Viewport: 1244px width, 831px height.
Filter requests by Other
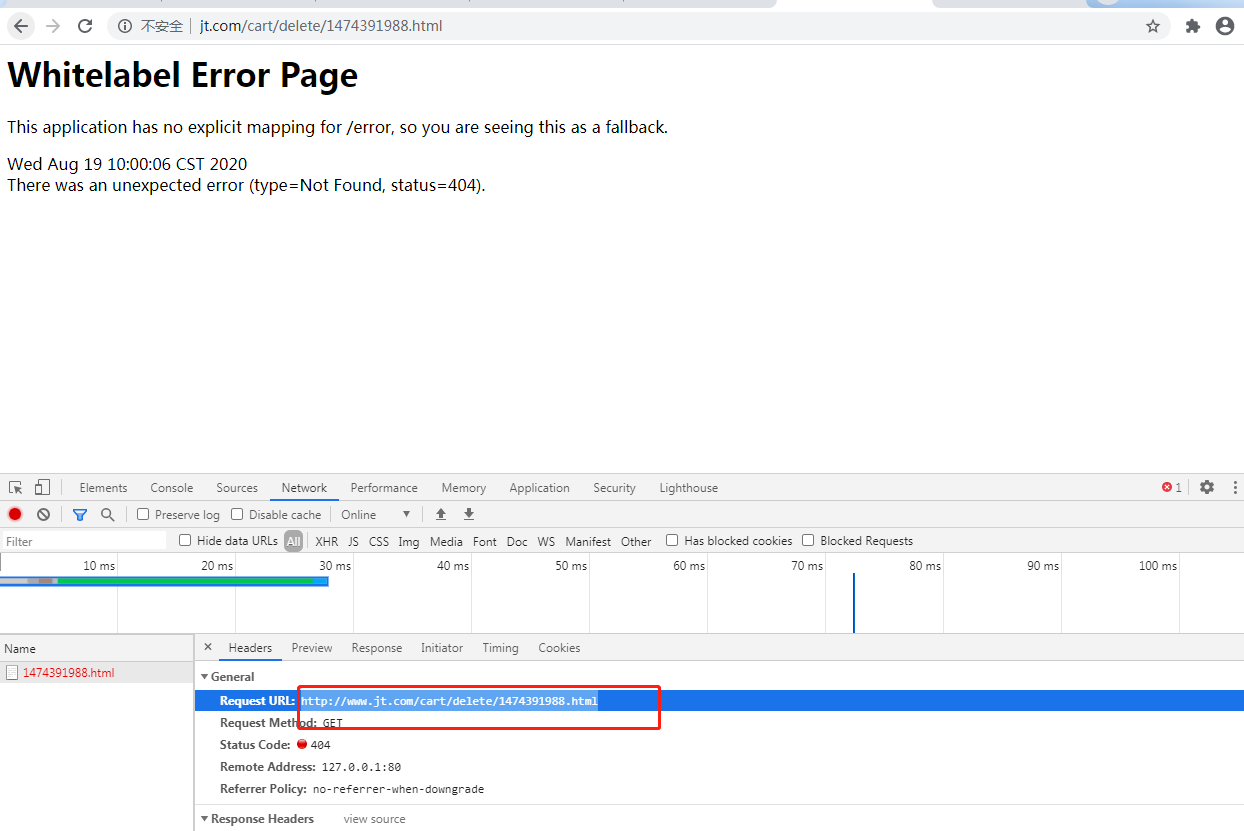point(636,541)
